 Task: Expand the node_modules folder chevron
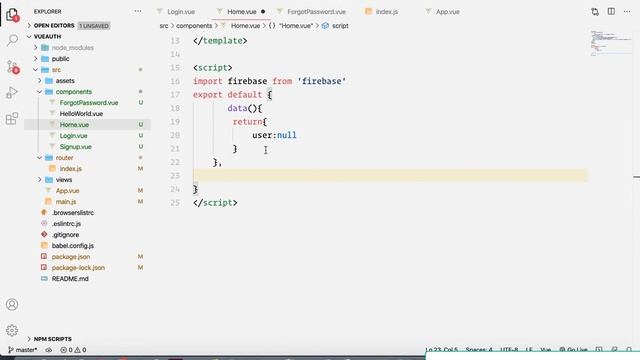click(36, 48)
